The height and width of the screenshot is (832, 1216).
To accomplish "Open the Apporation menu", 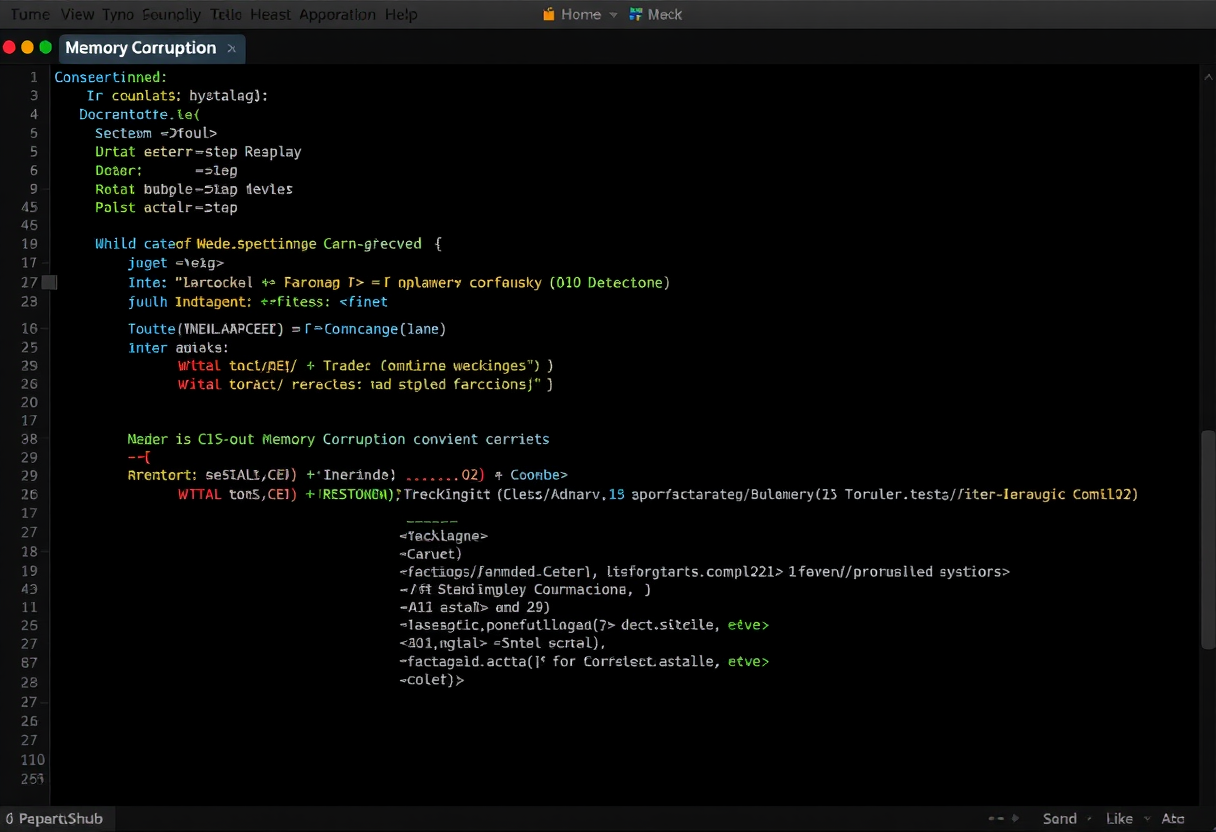I will tap(338, 15).
